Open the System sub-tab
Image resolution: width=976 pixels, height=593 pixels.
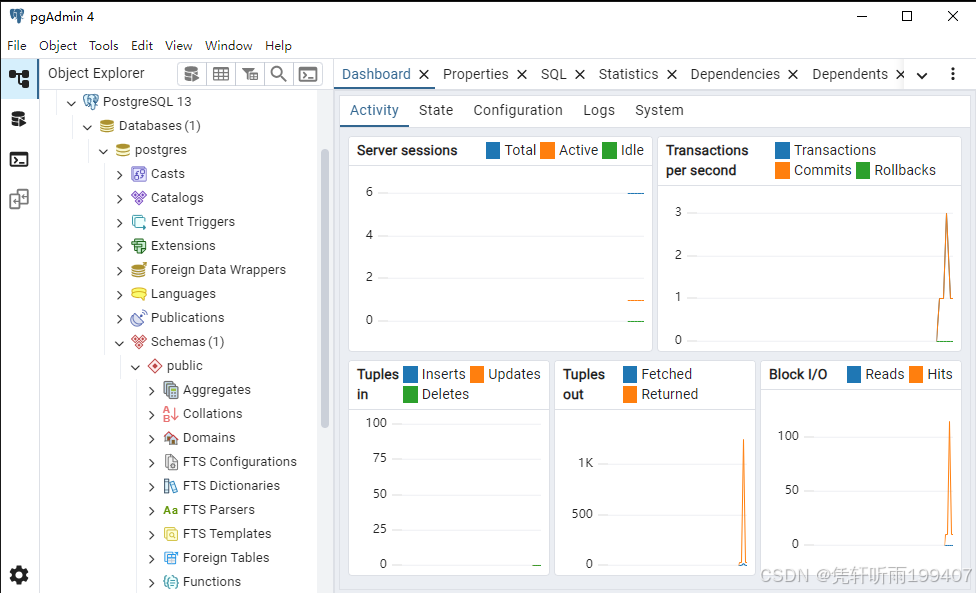(x=659, y=110)
